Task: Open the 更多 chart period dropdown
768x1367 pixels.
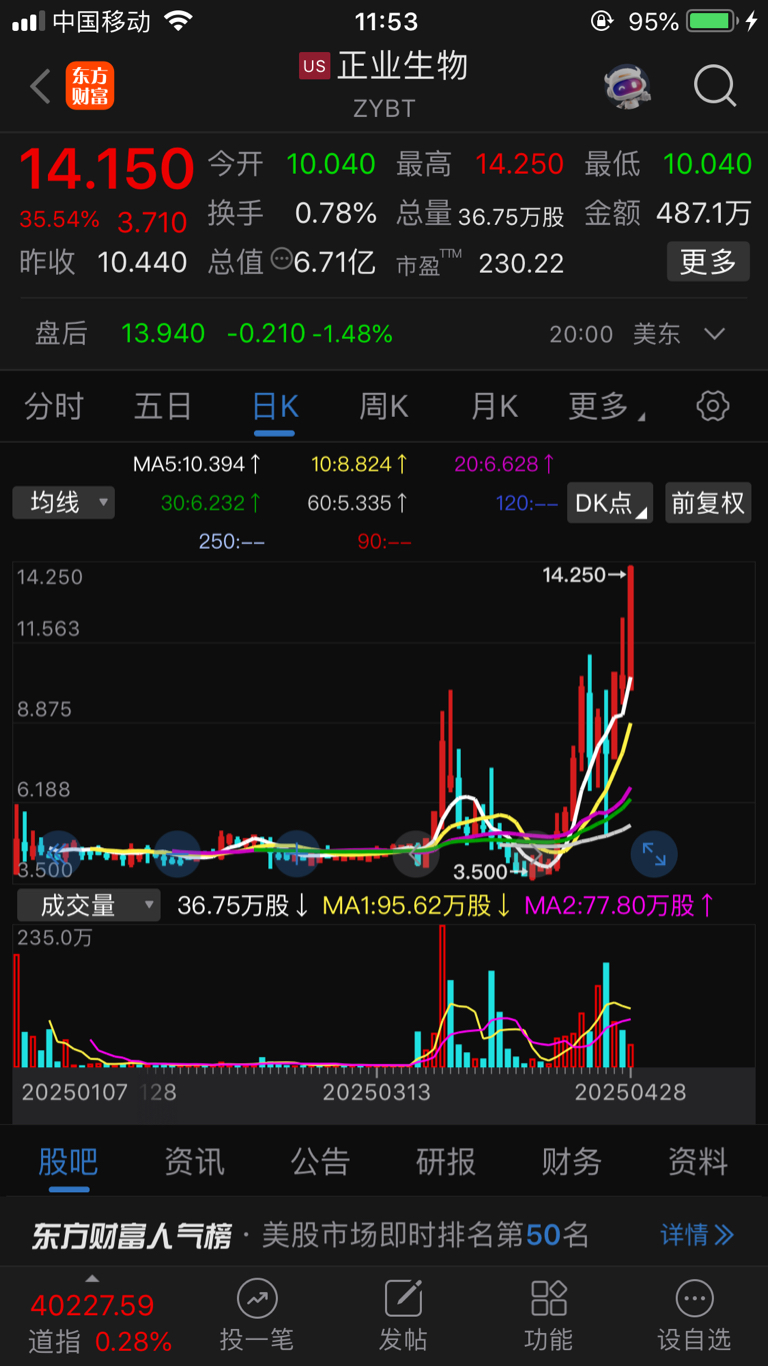Action: (606, 406)
